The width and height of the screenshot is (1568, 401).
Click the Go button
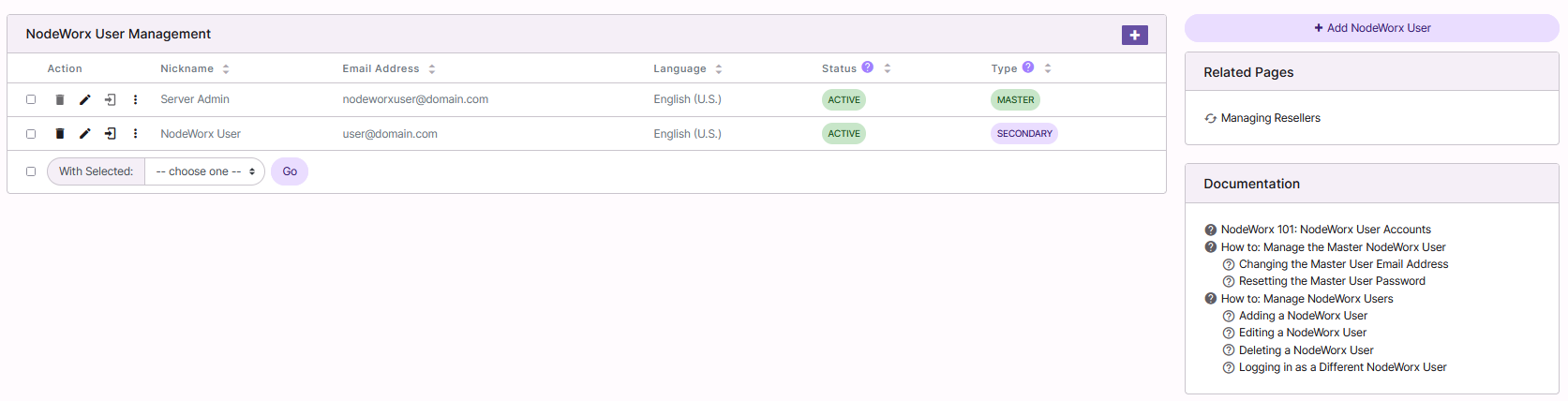[290, 171]
